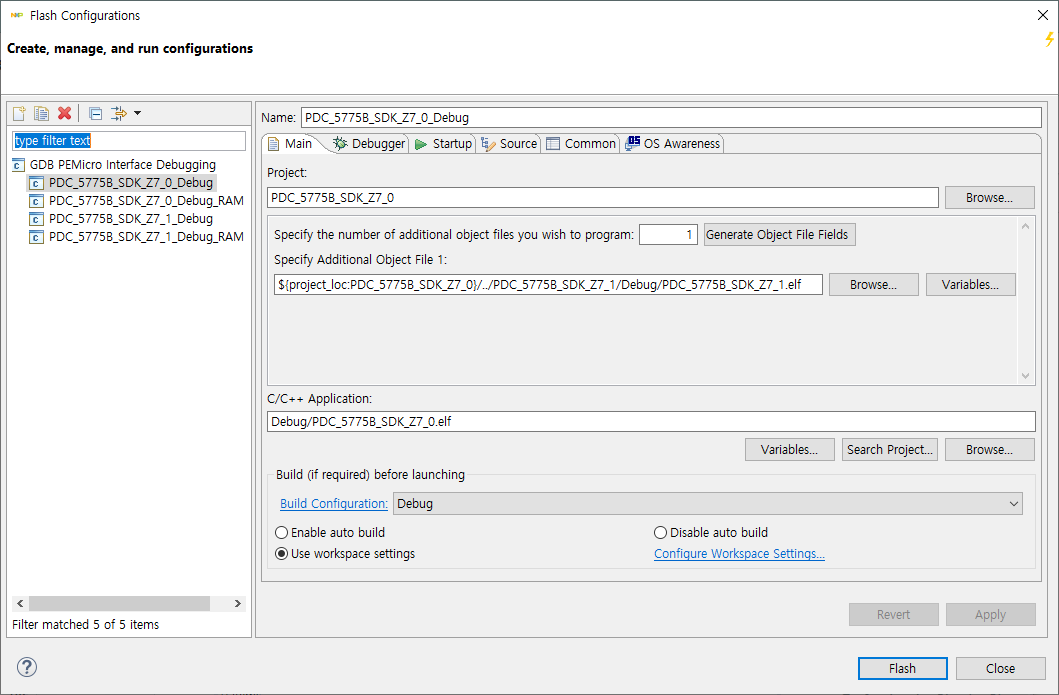Click the help question mark icon
1059x695 pixels.
point(26,667)
